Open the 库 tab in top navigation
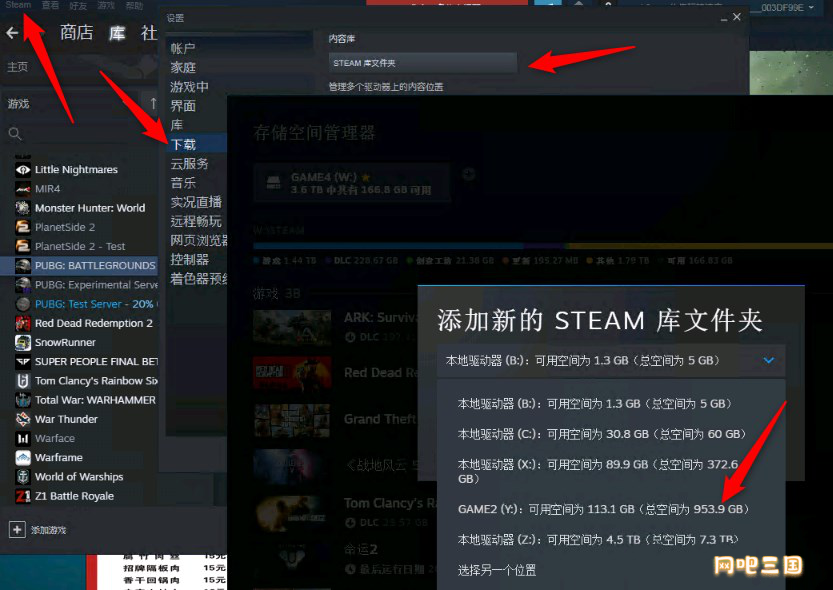This screenshot has height=590, width=833. tap(117, 33)
